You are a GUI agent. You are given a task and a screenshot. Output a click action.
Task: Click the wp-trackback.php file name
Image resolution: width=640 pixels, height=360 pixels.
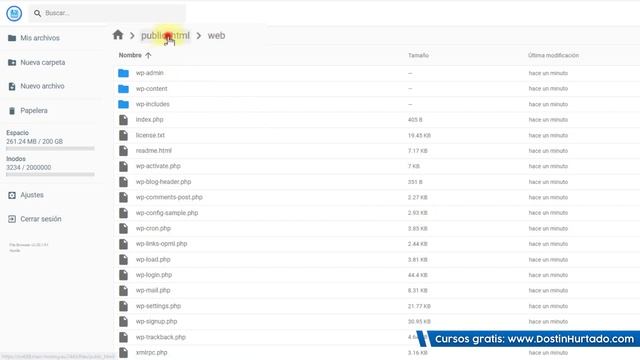(160, 337)
